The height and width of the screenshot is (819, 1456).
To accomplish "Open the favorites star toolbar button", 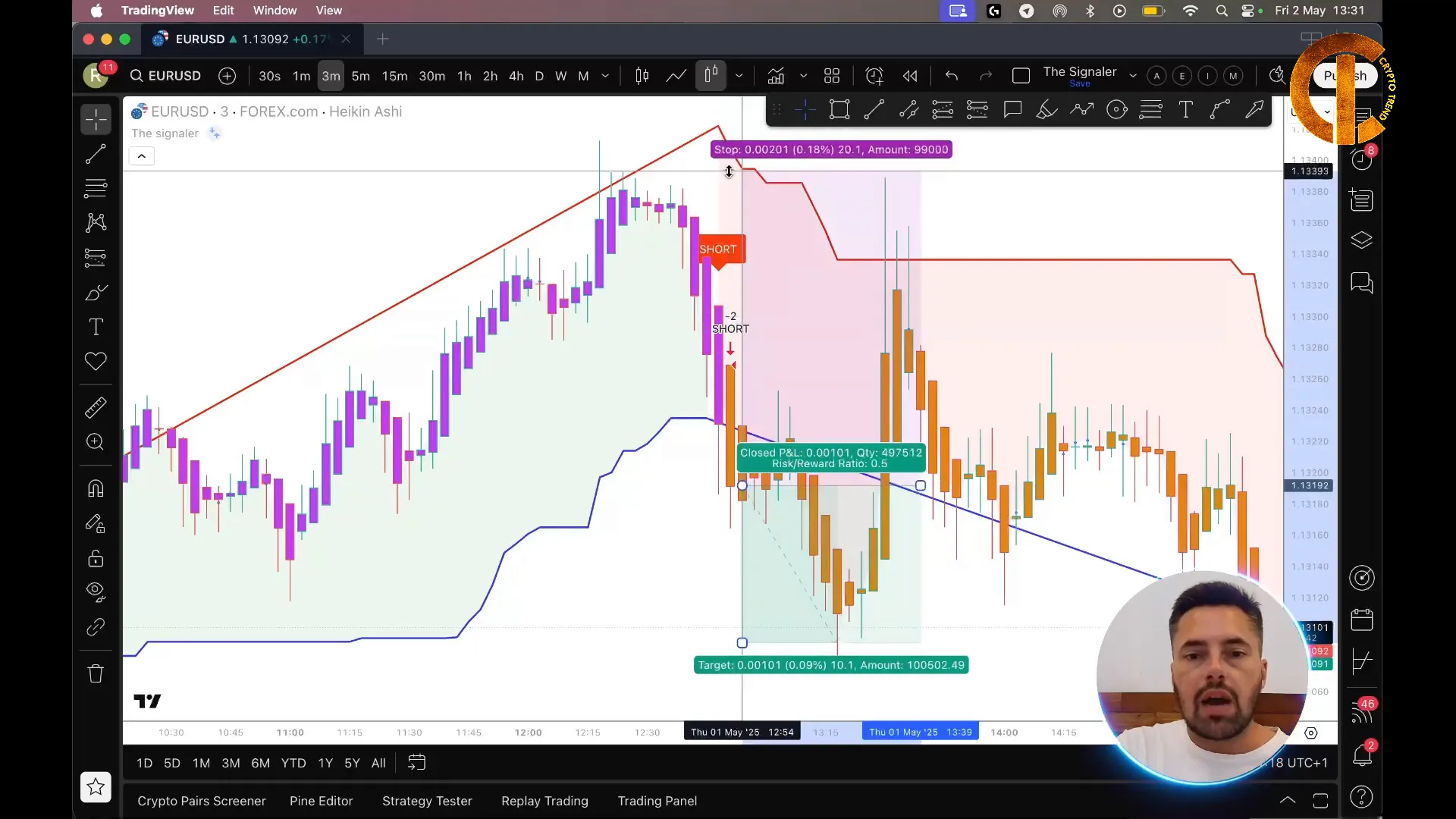I will 96,787.
